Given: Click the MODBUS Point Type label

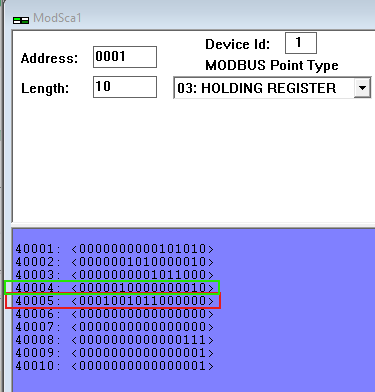Looking at the screenshot, I should [x=272, y=65].
